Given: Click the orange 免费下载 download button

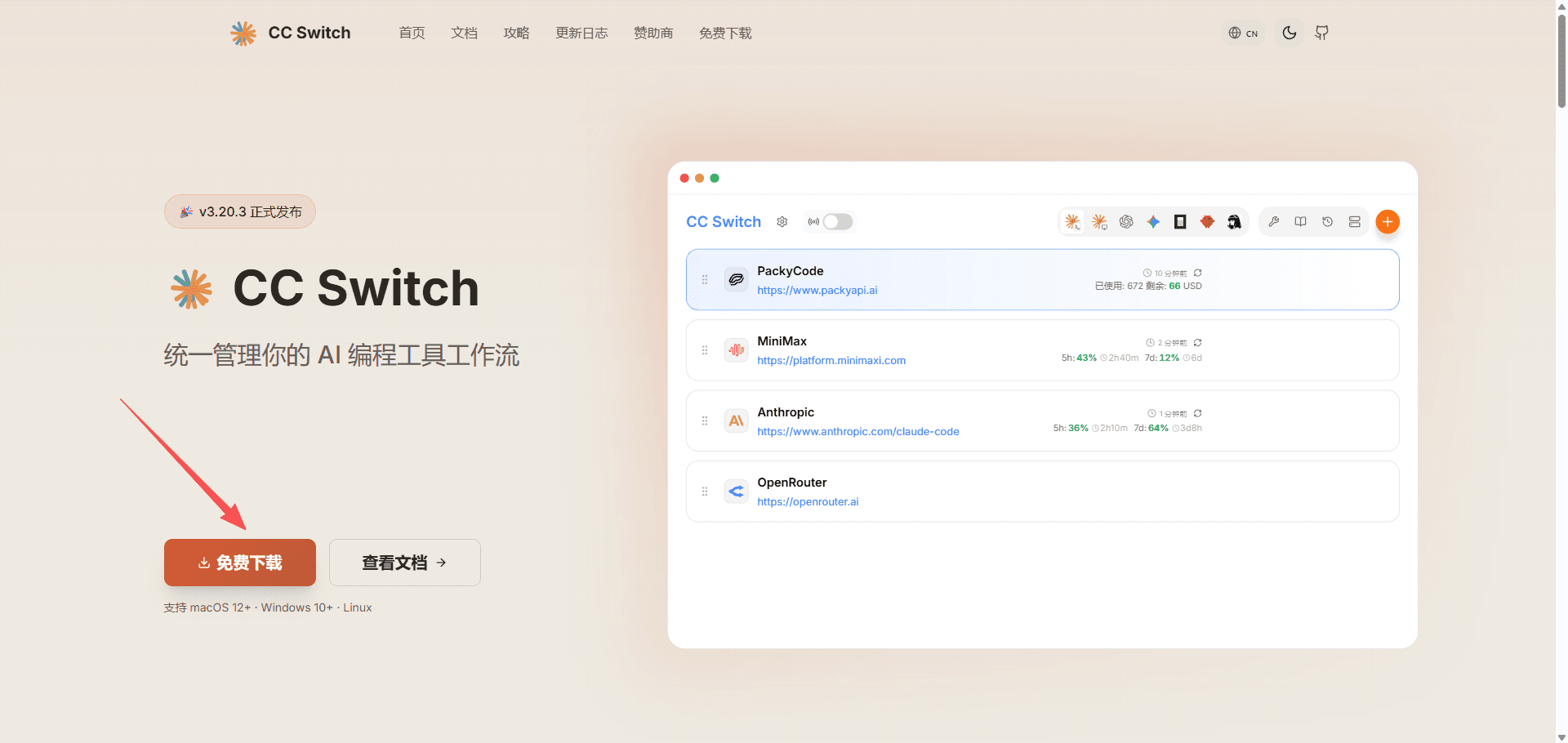Looking at the screenshot, I should coord(240,563).
